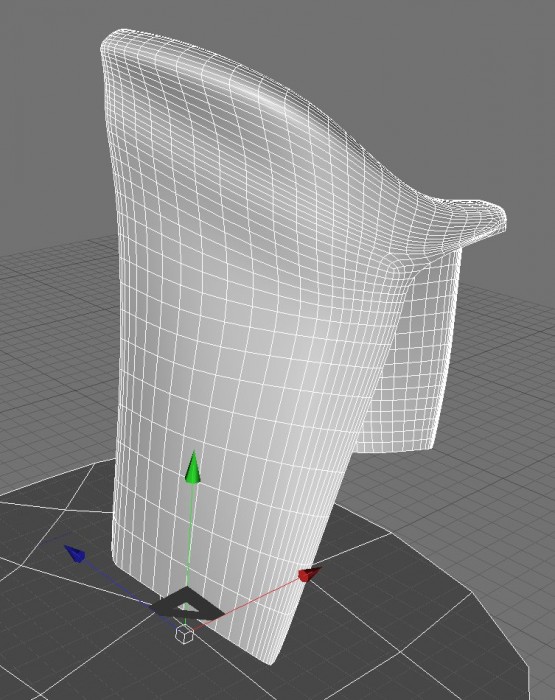This screenshot has width=555, height=700.
Task: Click the white cube at gizmo origin
Action: 184,634
